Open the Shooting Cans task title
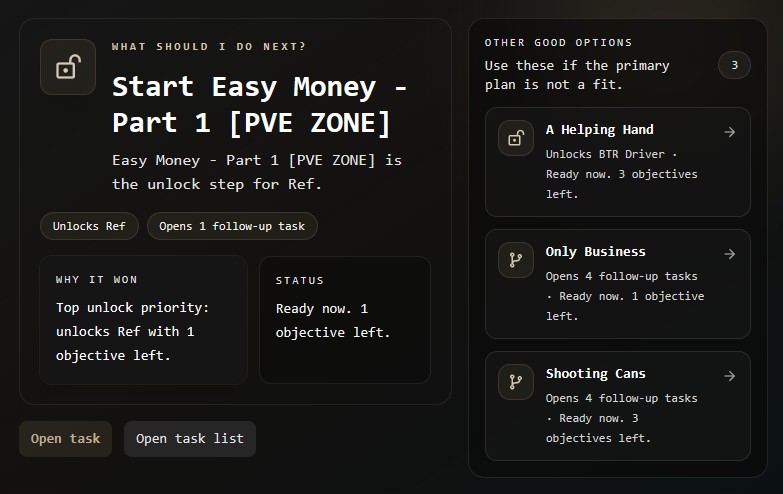783x494 pixels. (x=595, y=374)
